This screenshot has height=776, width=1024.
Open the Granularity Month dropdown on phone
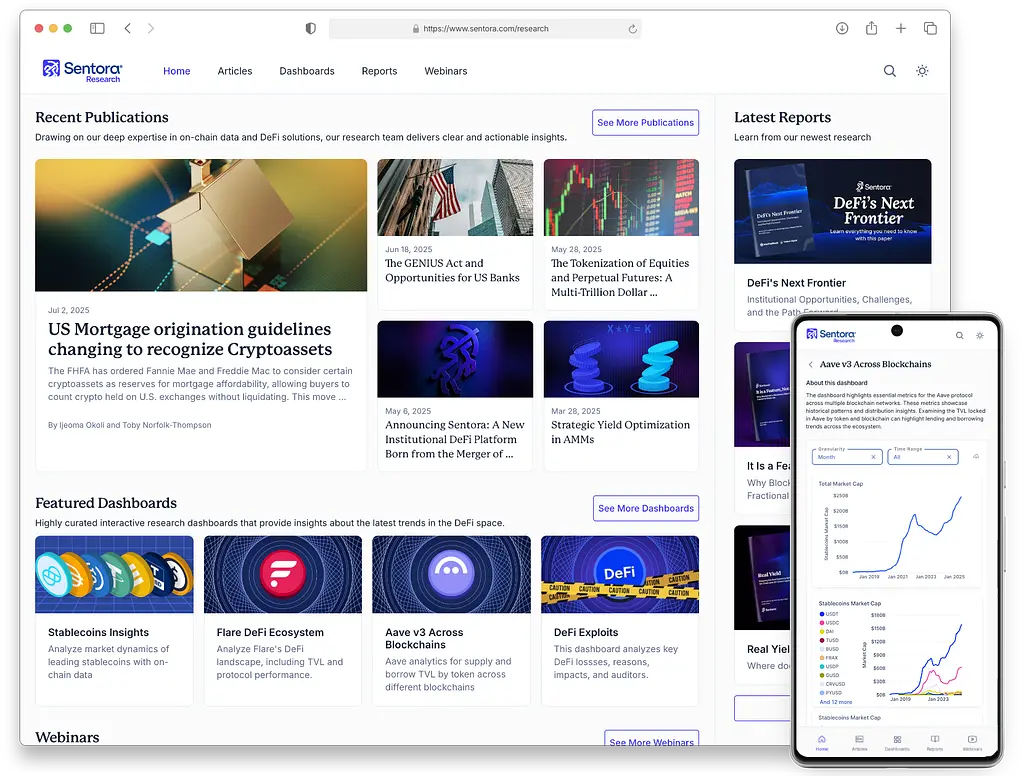click(x=847, y=457)
